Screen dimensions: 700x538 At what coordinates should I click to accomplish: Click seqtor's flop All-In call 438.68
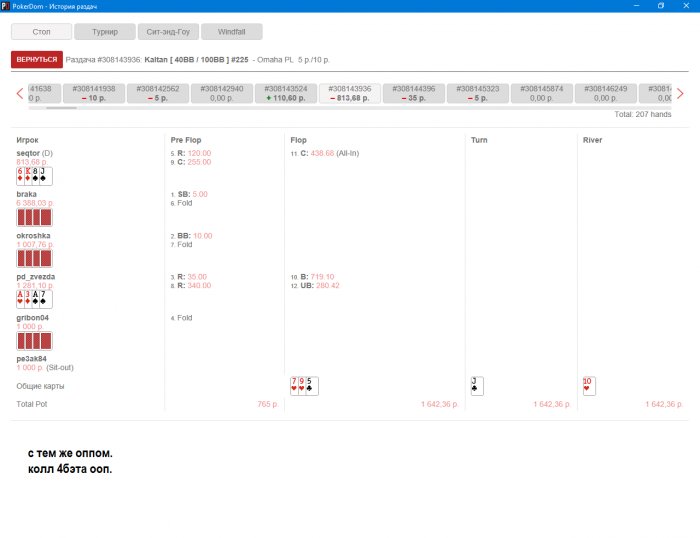tap(325, 153)
